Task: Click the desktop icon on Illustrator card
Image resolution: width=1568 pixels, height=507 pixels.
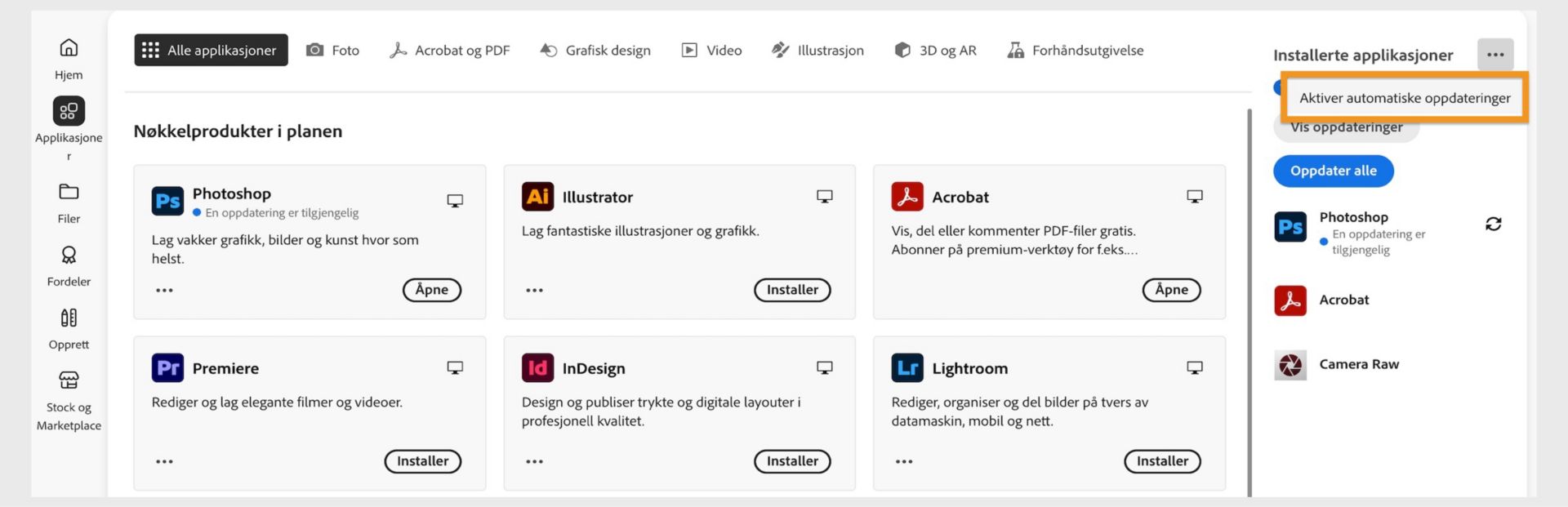Action: point(825,196)
